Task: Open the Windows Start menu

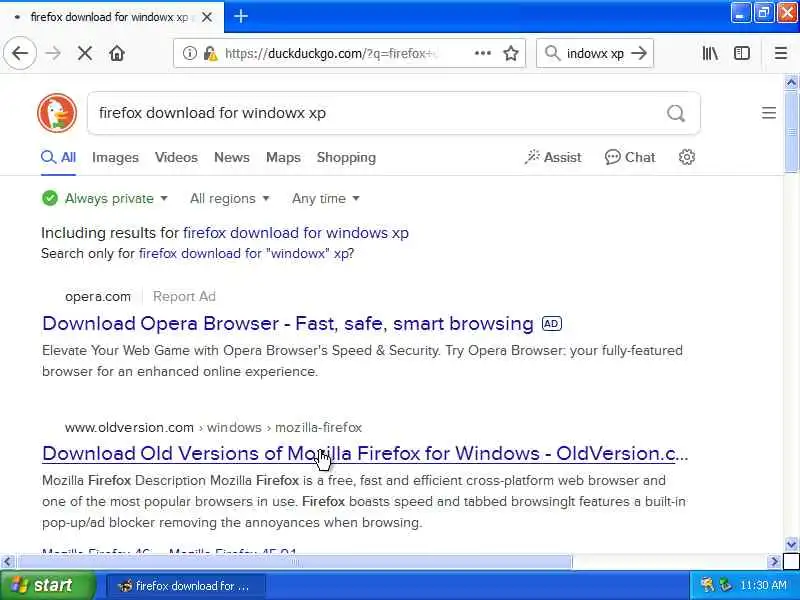Action: (47, 585)
